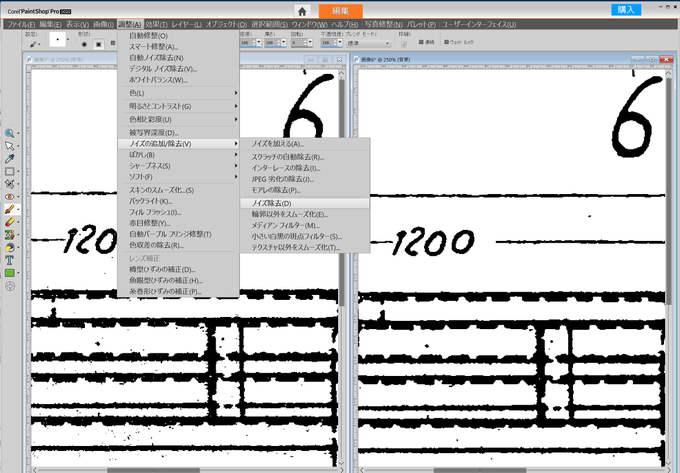Click the blue 購入 button

coord(626,10)
